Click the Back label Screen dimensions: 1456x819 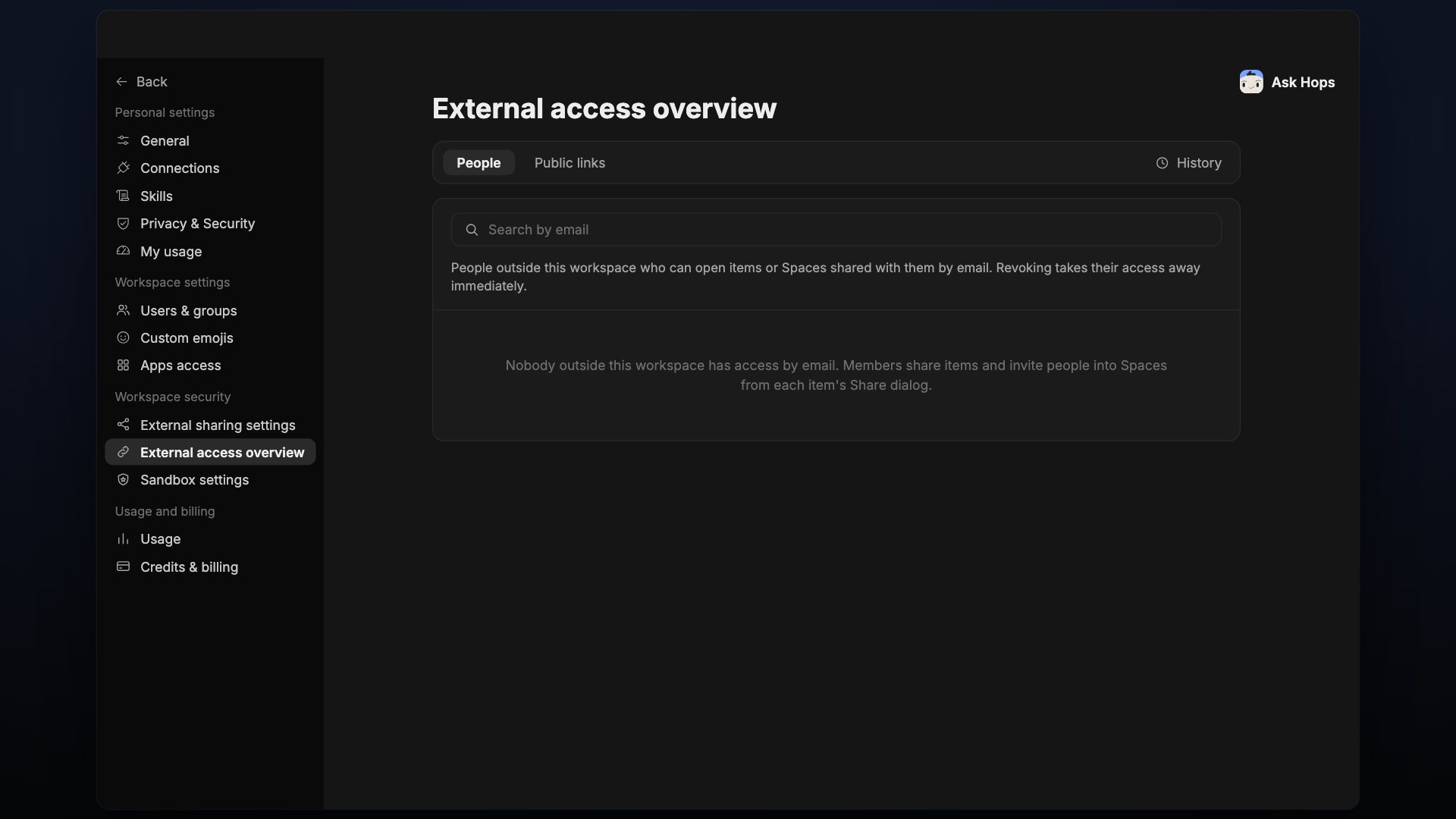(x=152, y=82)
